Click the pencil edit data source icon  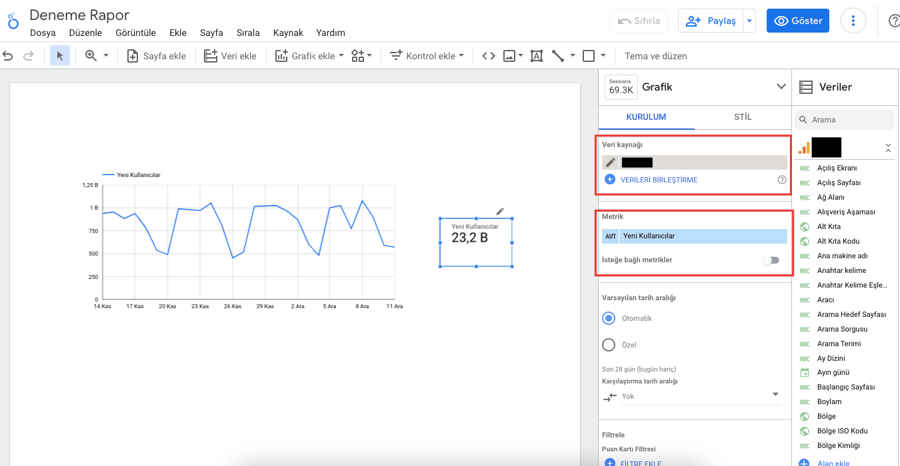[x=610, y=162]
